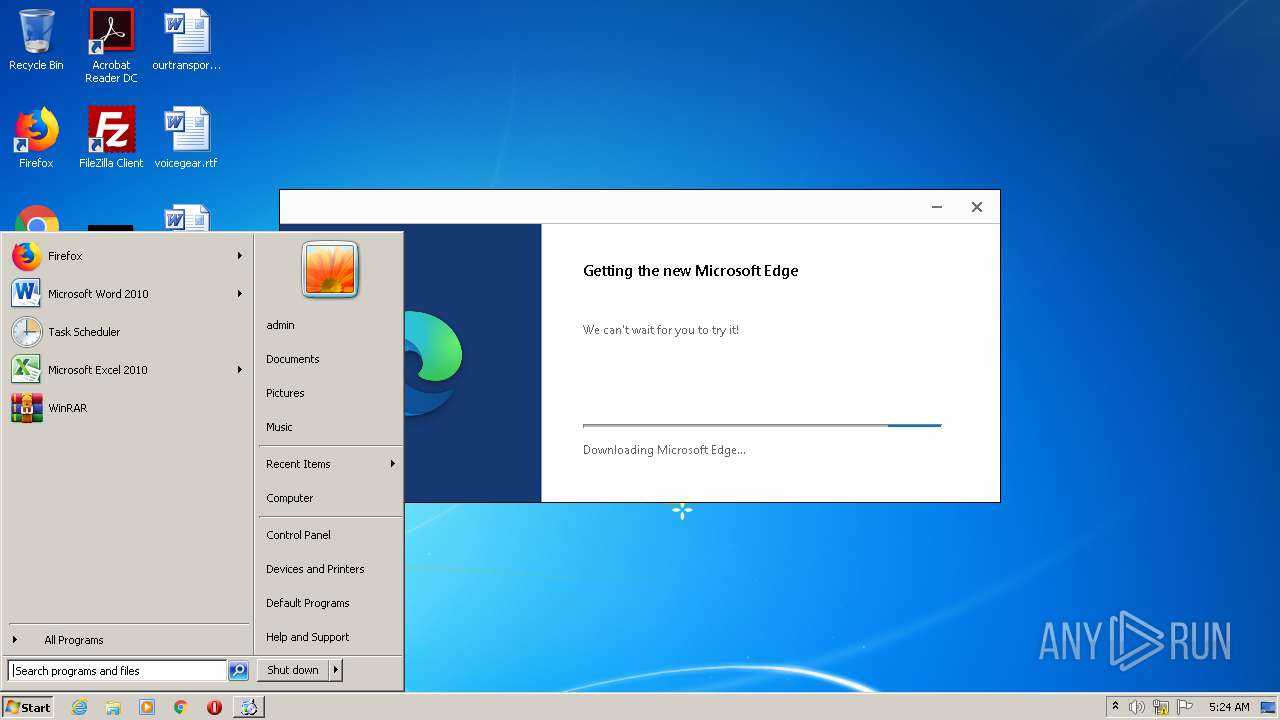Launch Microsoft Word 2010 from Start menu
The width and height of the screenshot is (1280, 720).
click(127, 294)
